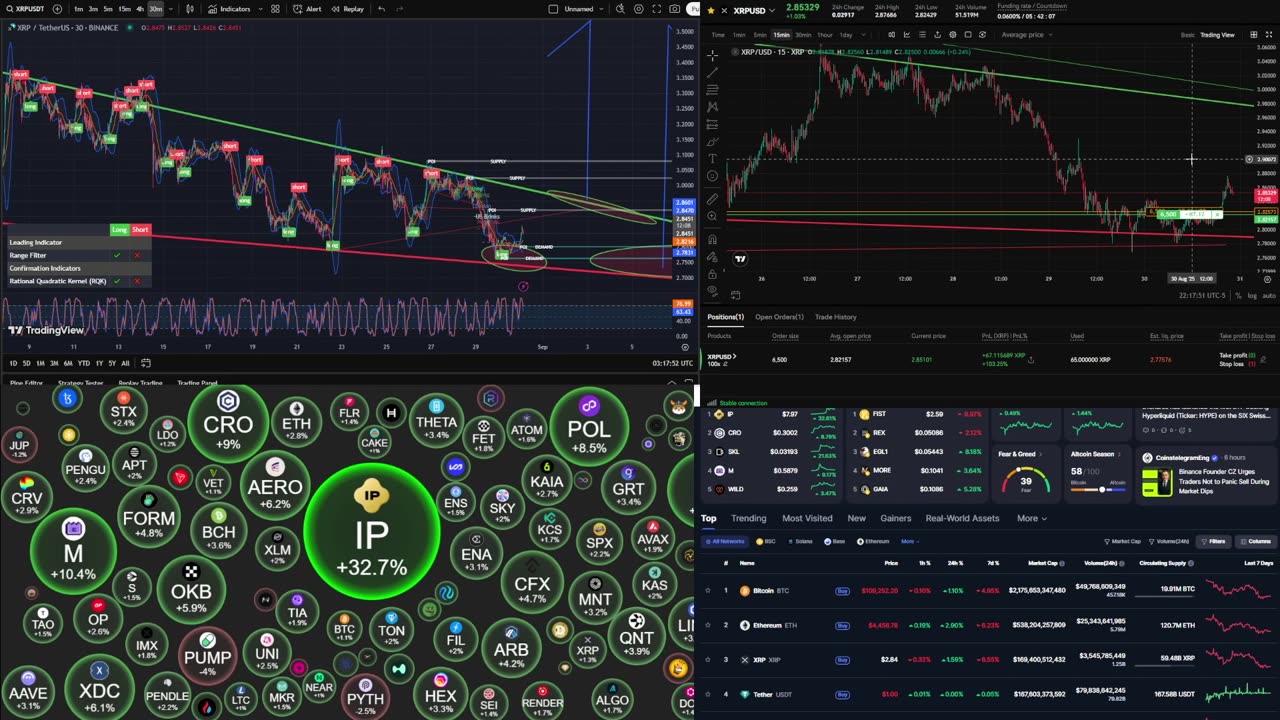Screen dimensions: 1280x720
Task: Select the 1D date range at chart bottom
Action: [x=13, y=363]
